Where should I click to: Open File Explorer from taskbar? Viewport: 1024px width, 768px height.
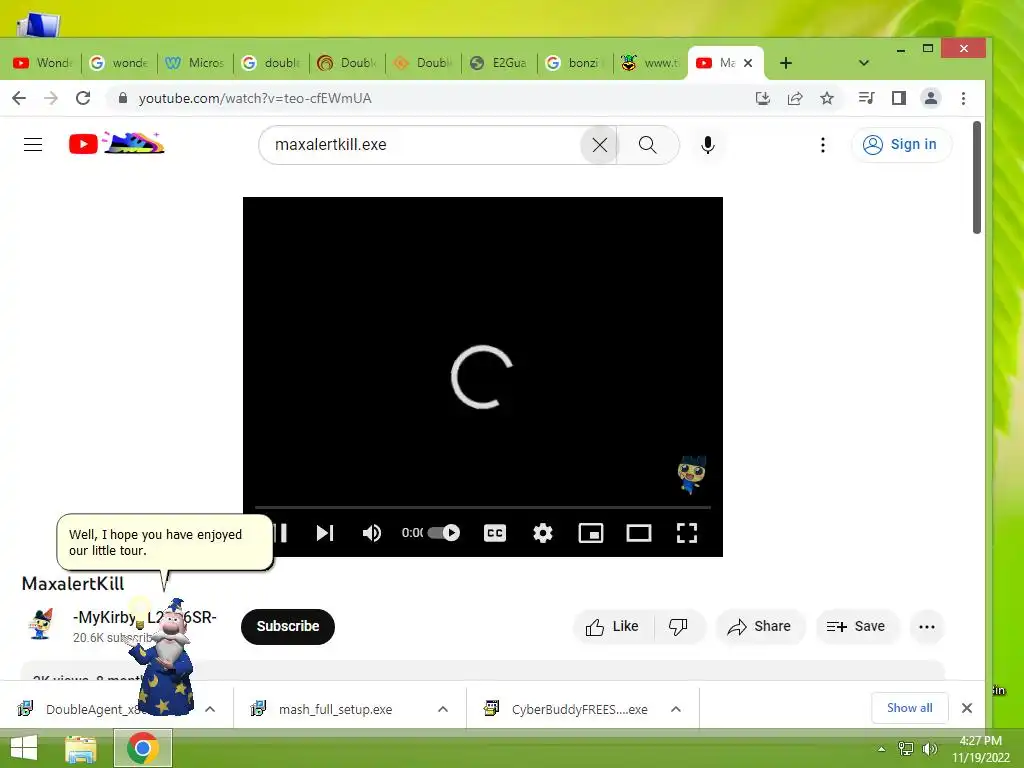[x=81, y=748]
